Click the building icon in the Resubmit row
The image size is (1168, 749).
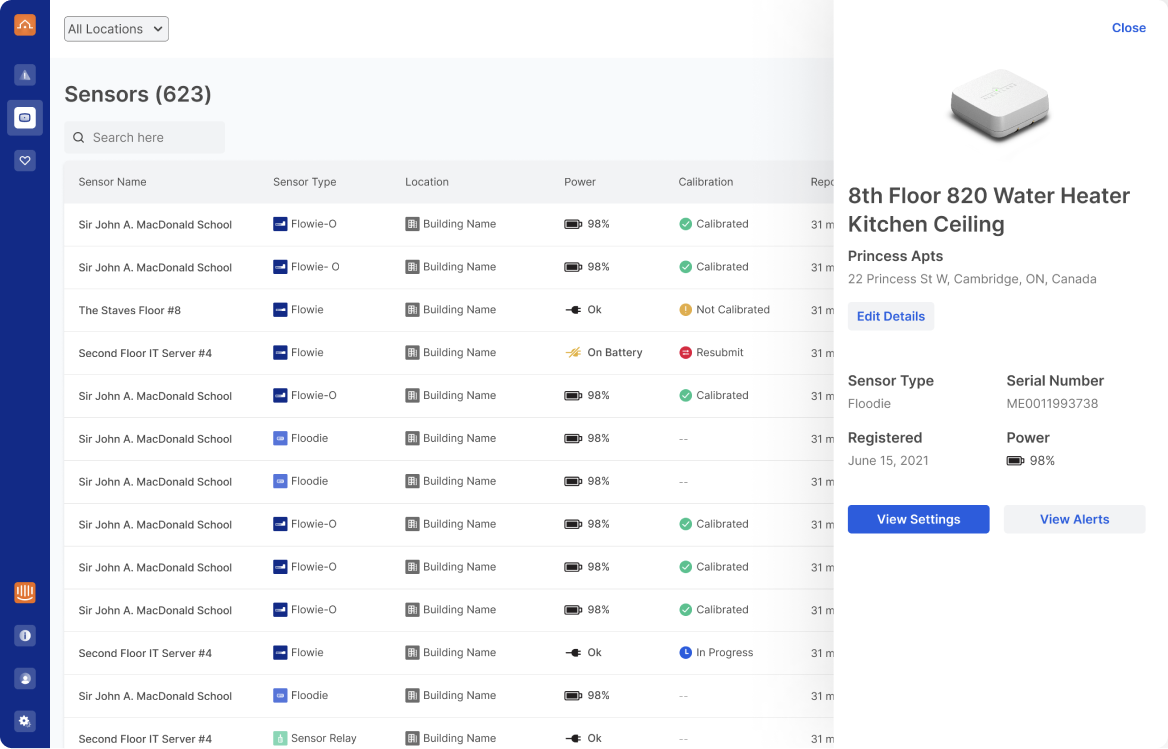coord(412,353)
